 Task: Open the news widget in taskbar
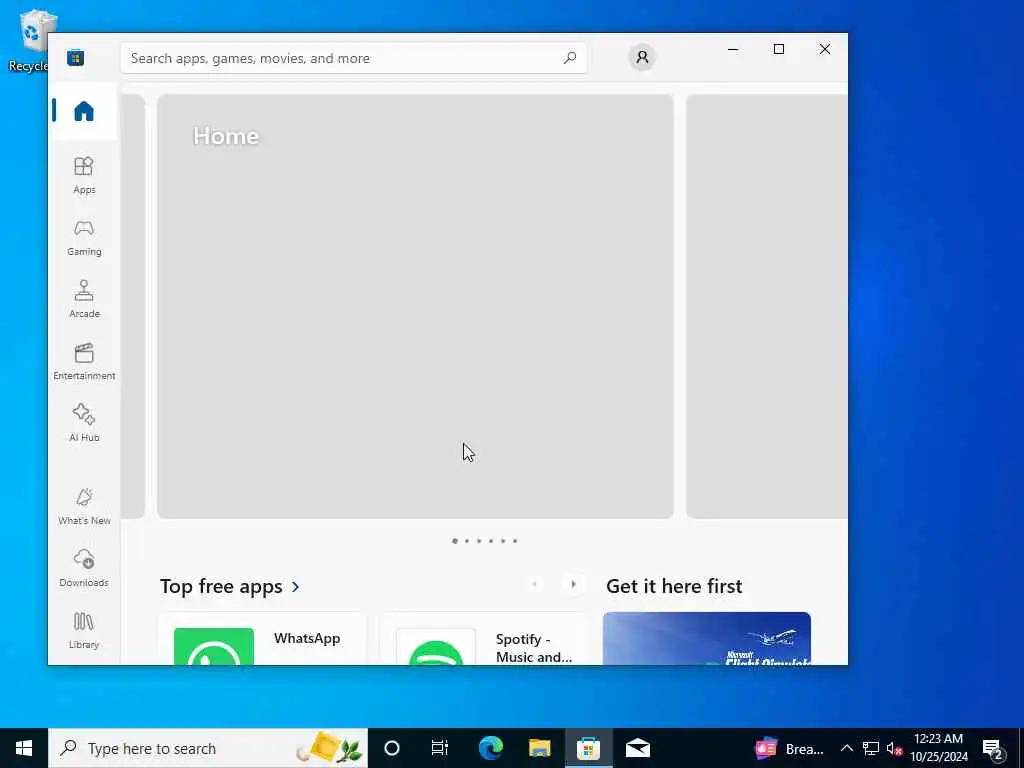[790, 748]
